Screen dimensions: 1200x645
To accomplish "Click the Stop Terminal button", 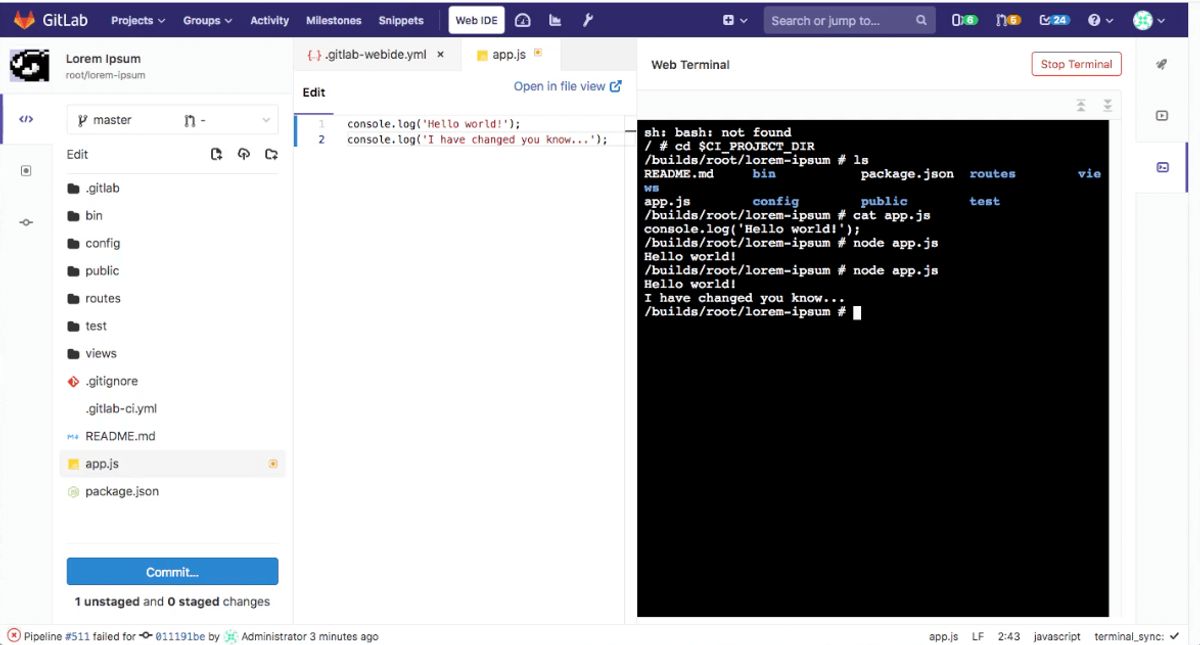I will [1076, 63].
